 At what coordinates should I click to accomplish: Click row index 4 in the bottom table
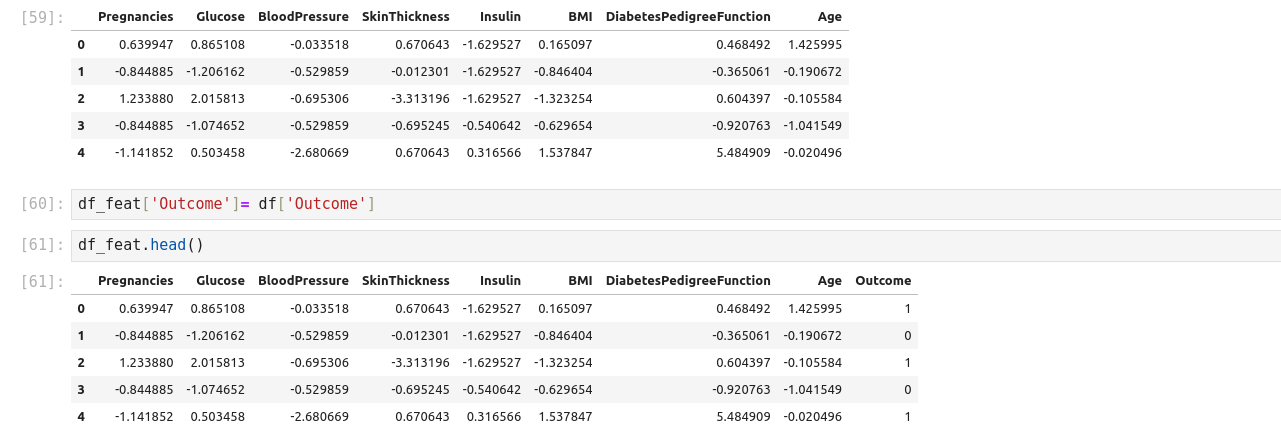click(81, 416)
